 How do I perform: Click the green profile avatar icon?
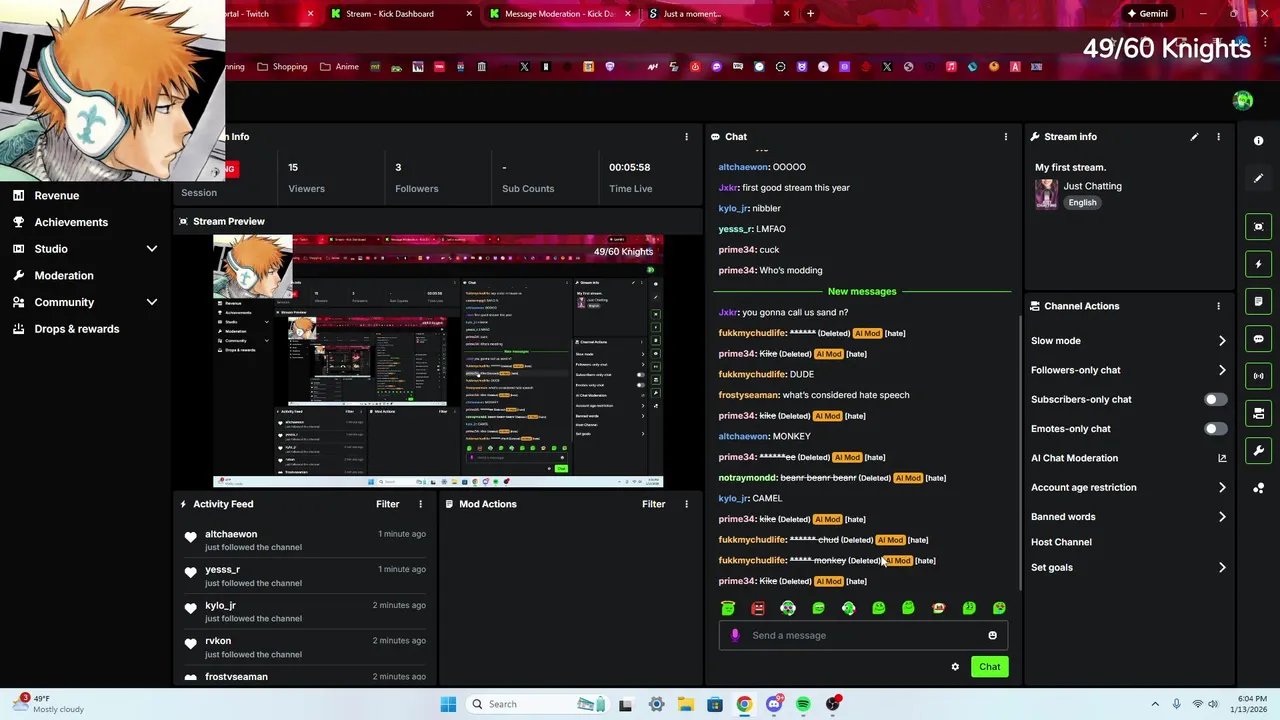coord(1243,100)
